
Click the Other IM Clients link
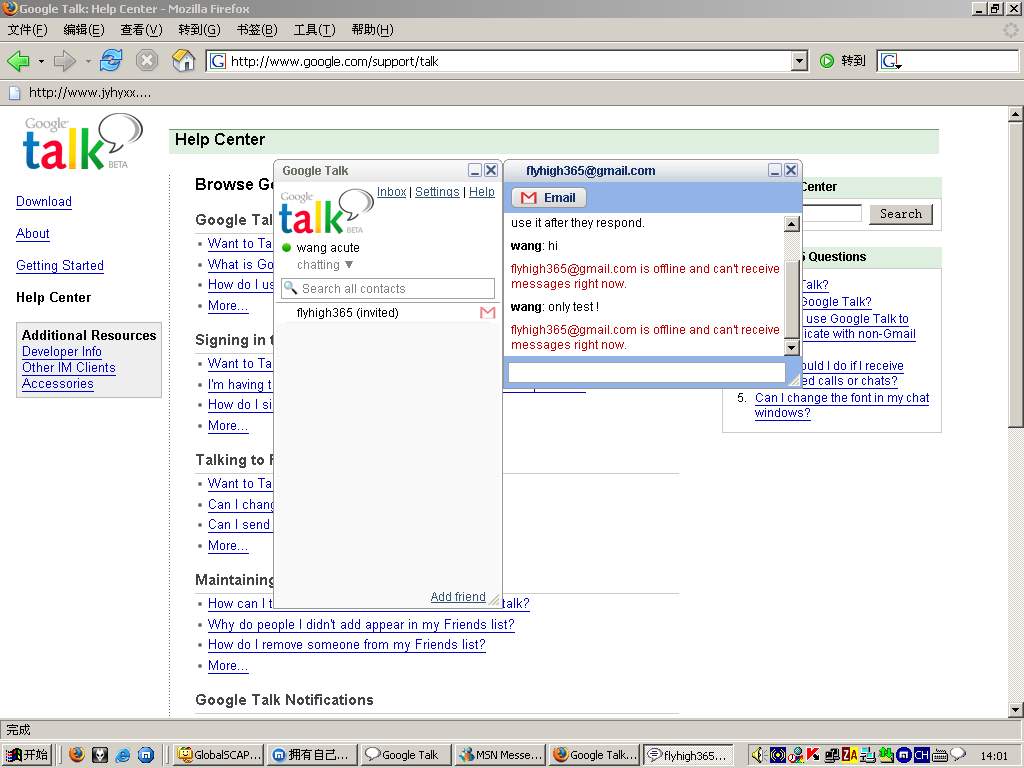tap(69, 368)
